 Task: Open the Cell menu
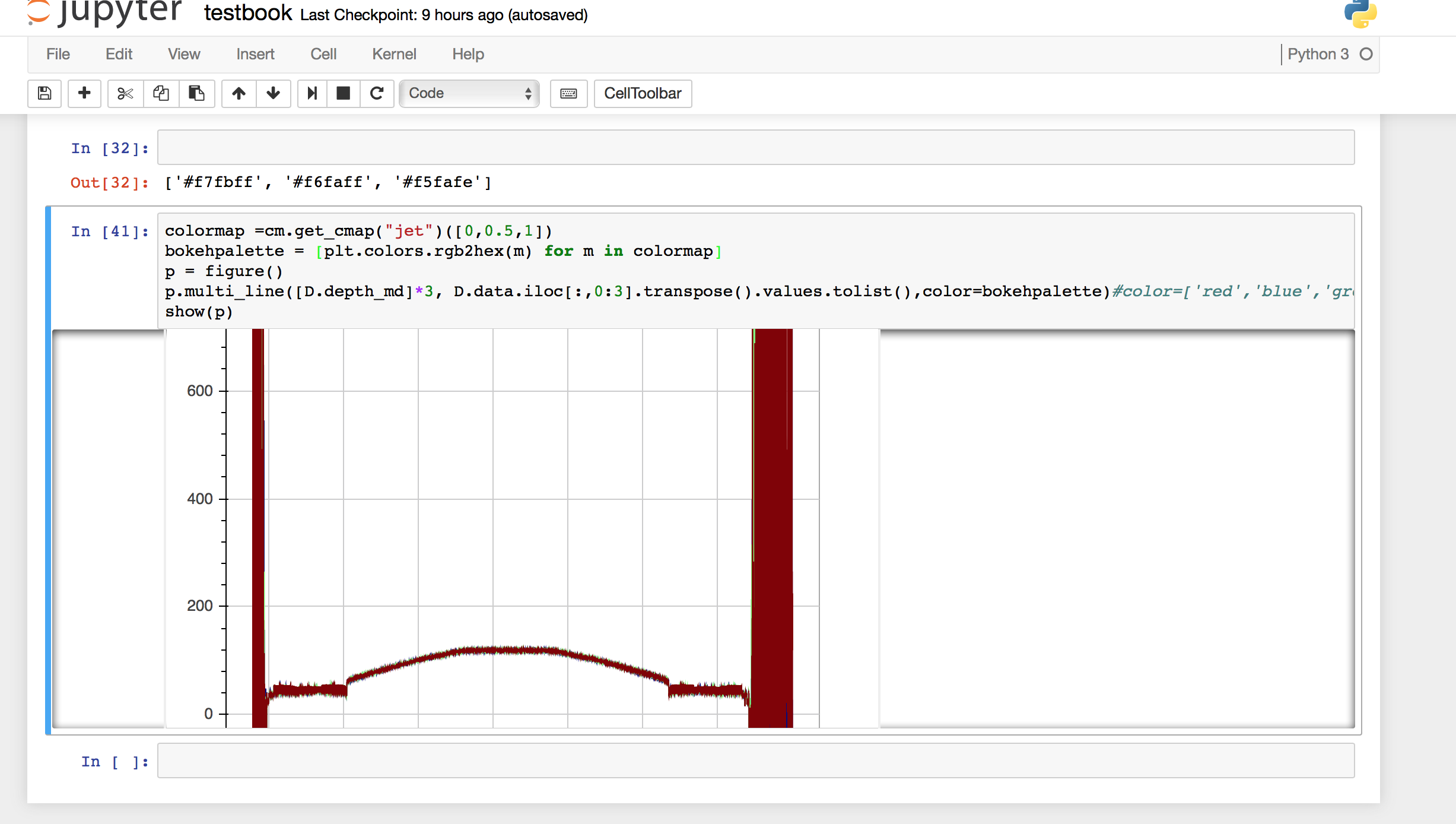tap(323, 54)
